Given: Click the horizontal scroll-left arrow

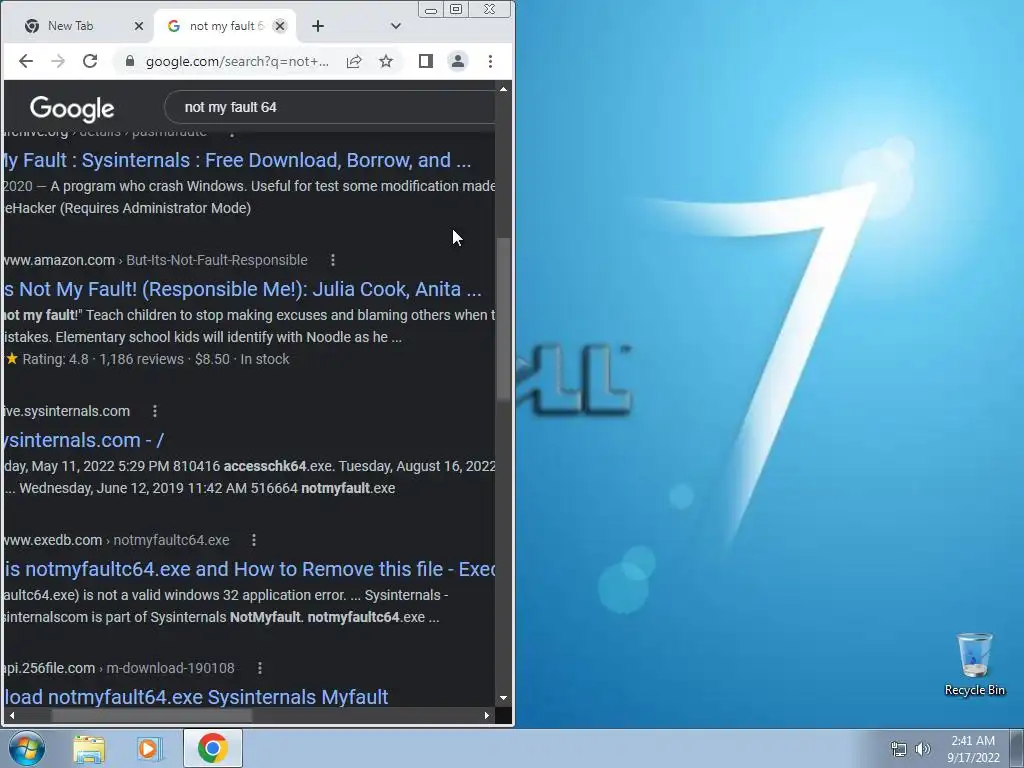Looking at the screenshot, I should click(11, 715).
